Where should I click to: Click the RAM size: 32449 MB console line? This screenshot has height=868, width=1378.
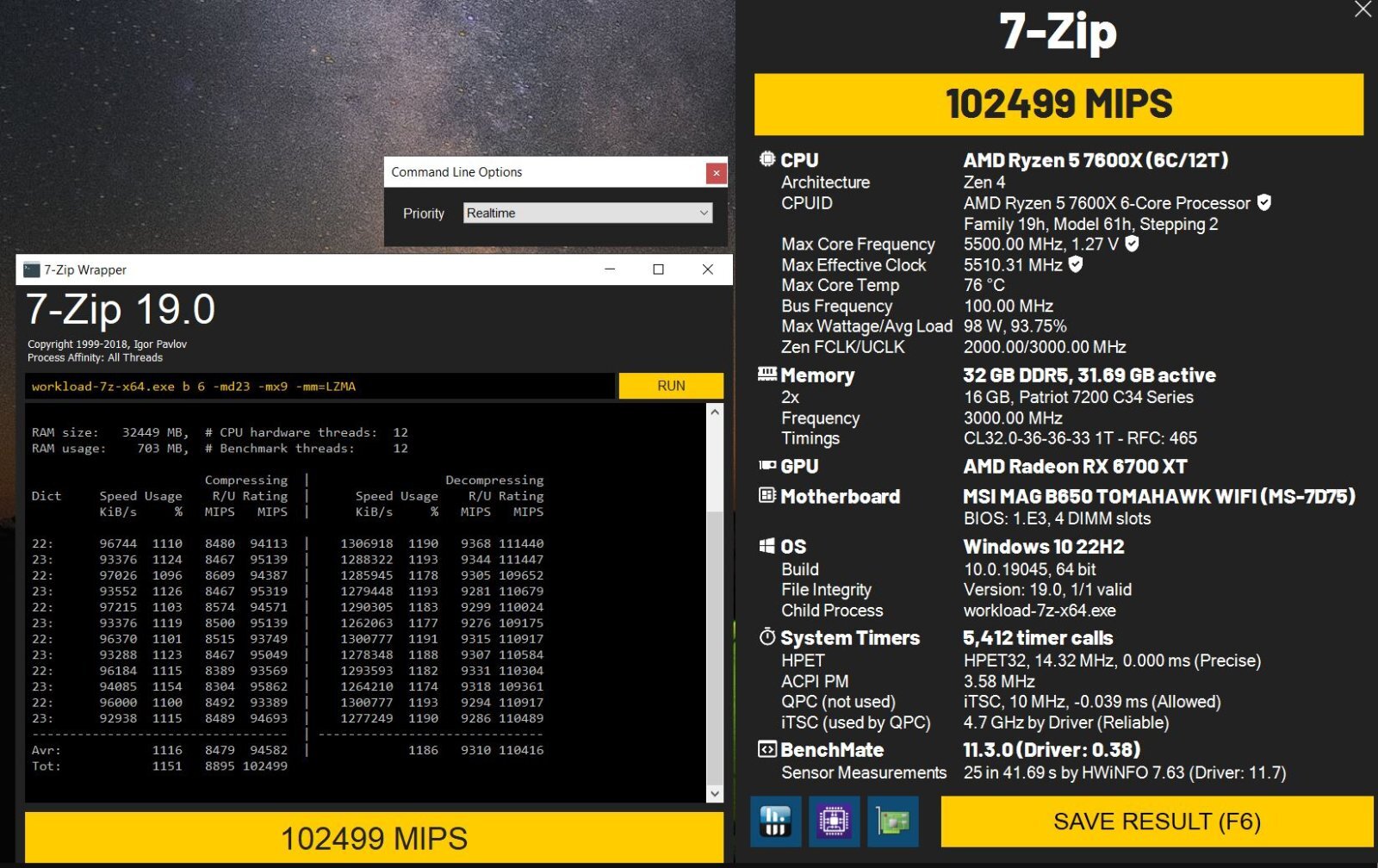(x=220, y=432)
